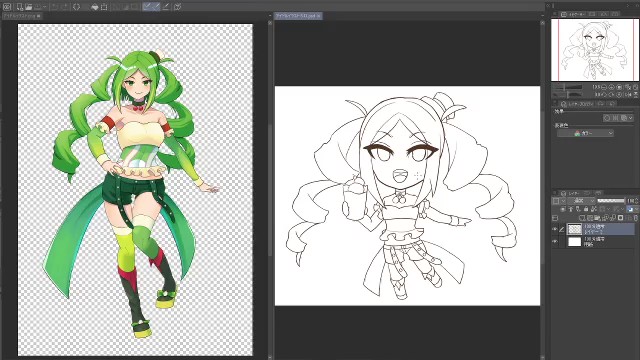The height and width of the screenshot is (360, 640).
Task: Click the Save icon in command bar
Action: click(x=38, y=7)
